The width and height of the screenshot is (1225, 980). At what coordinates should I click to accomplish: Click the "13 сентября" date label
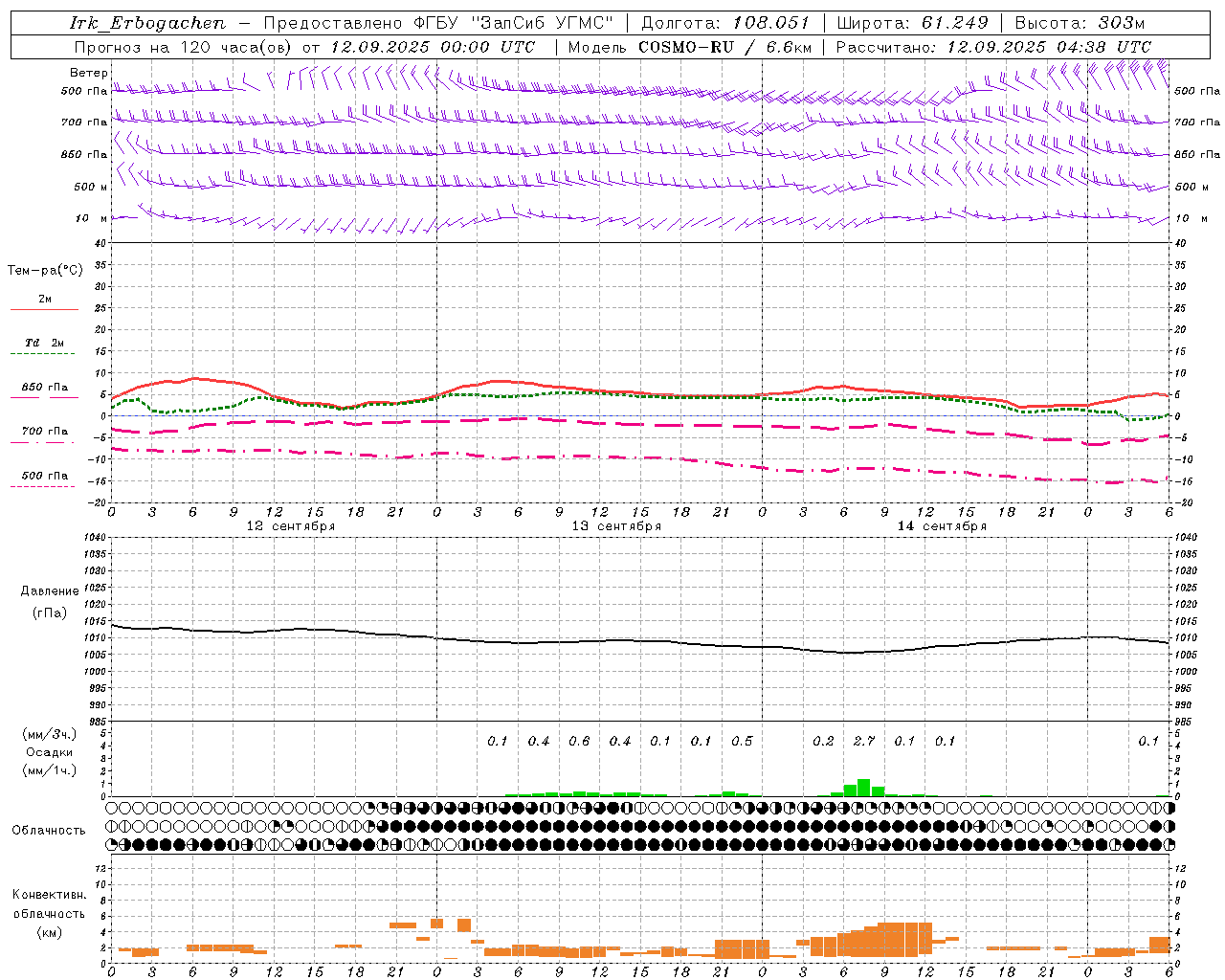tap(616, 526)
